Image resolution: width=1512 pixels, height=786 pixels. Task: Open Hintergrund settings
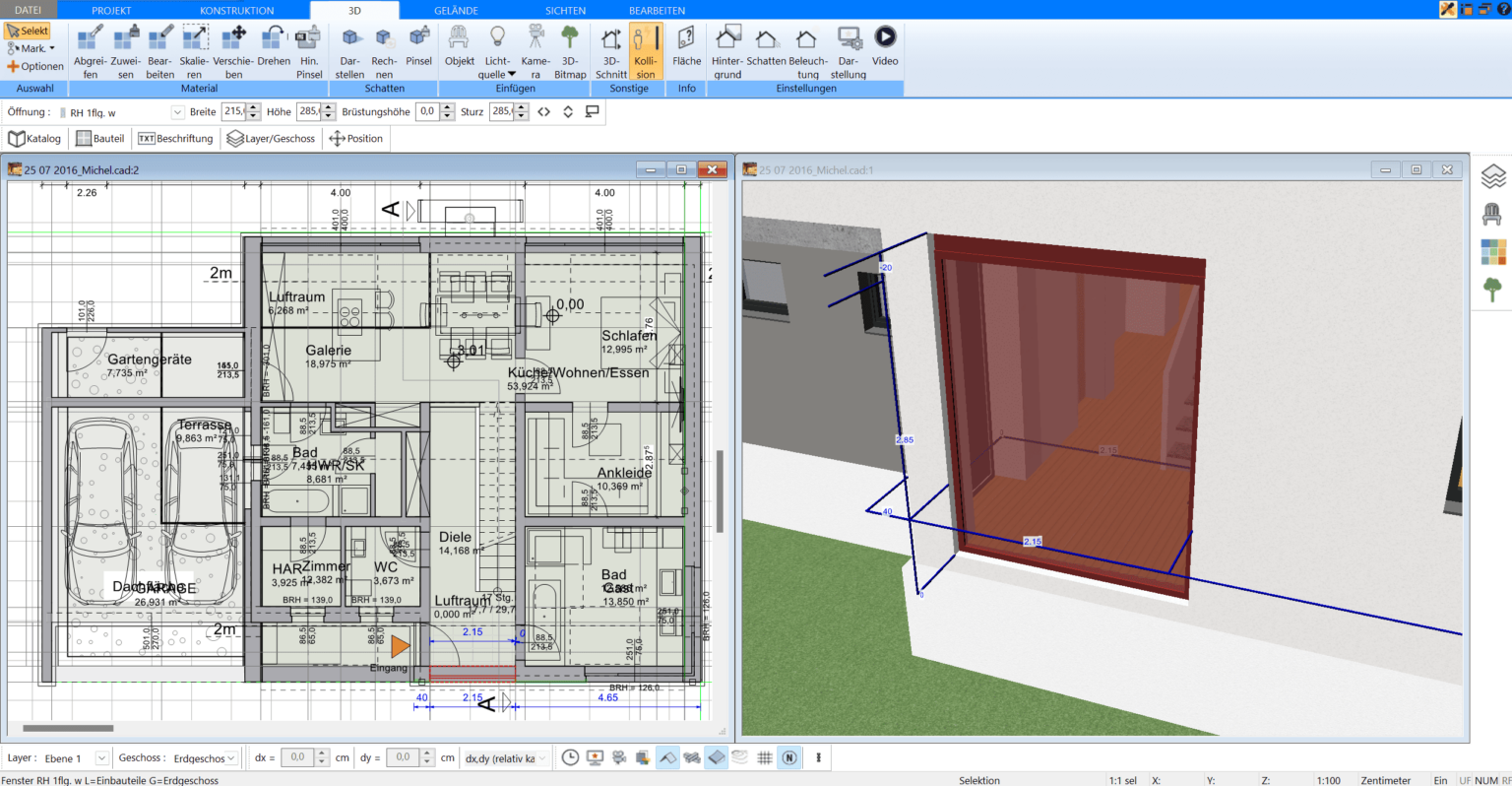(x=727, y=51)
